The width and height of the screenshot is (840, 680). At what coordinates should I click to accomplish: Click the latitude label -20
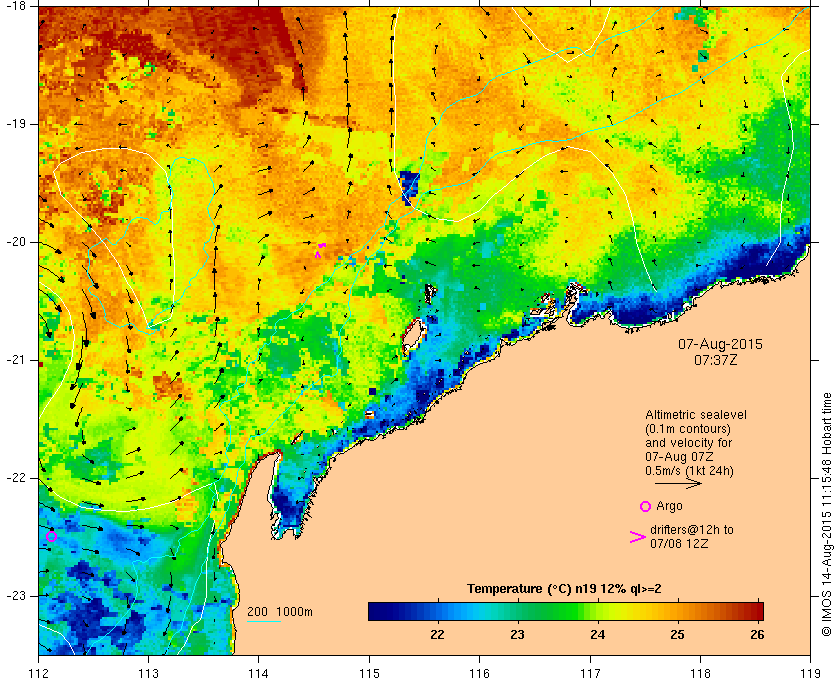(x=14, y=242)
